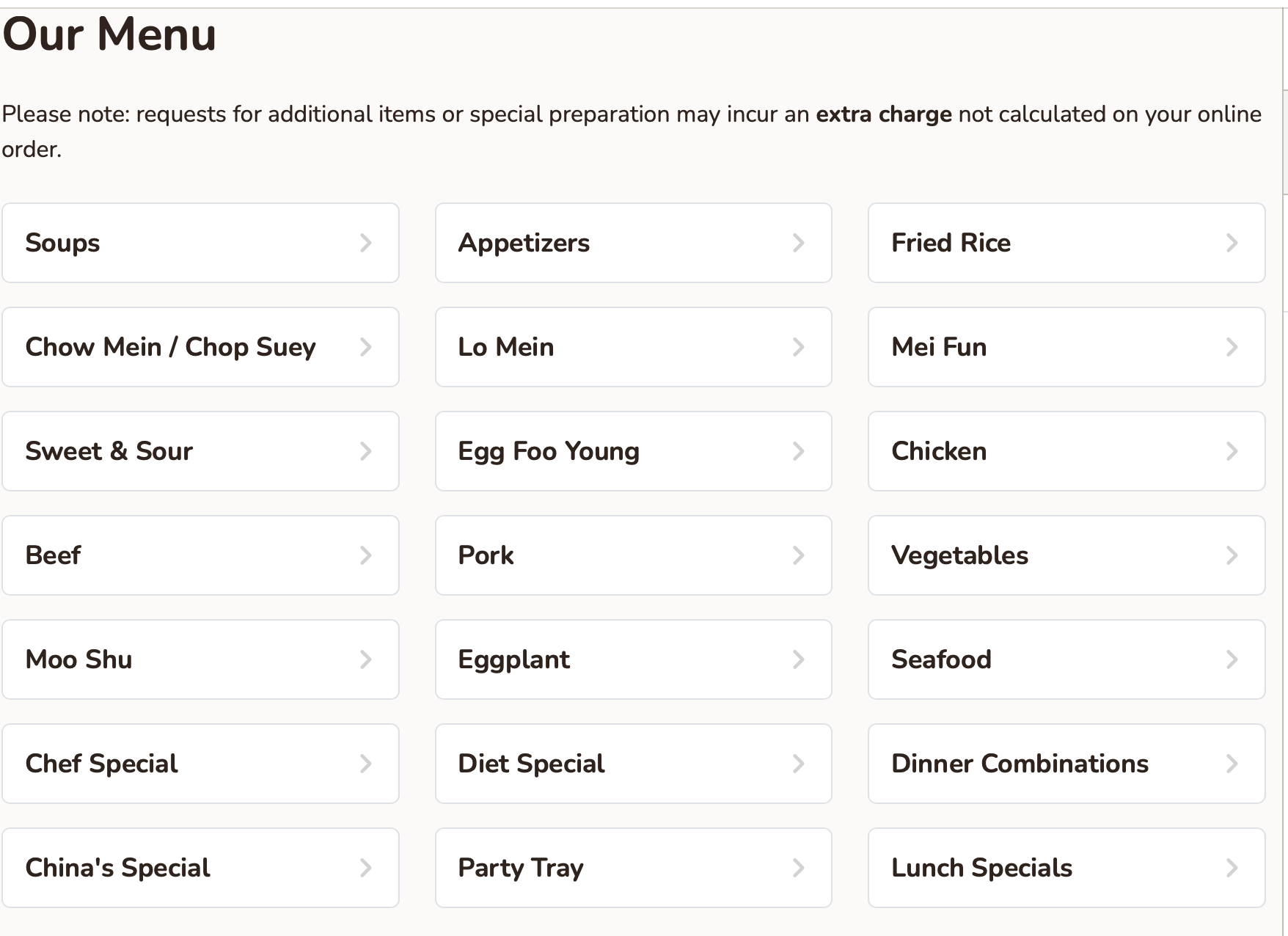Viewport: 1288px width, 936px height.
Task: Click the chevron next to Fried Rice
Action: [1232, 243]
